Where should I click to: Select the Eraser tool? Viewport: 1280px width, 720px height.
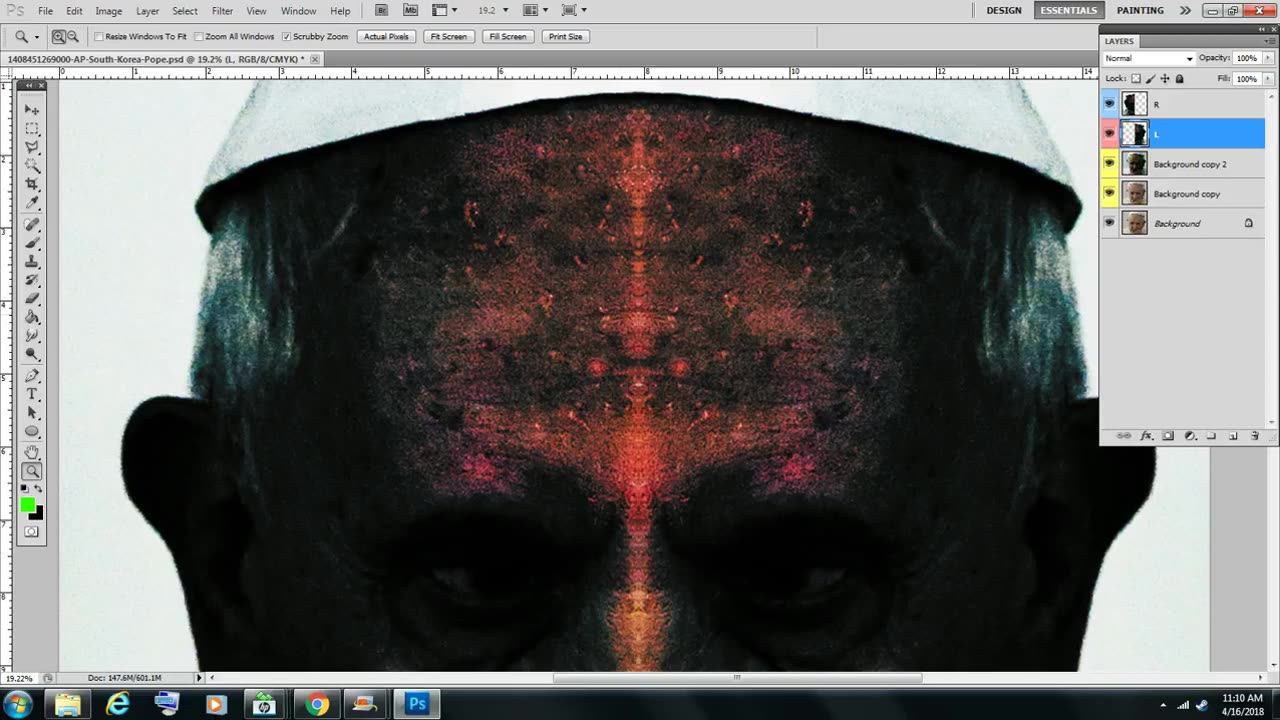point(32,299)
